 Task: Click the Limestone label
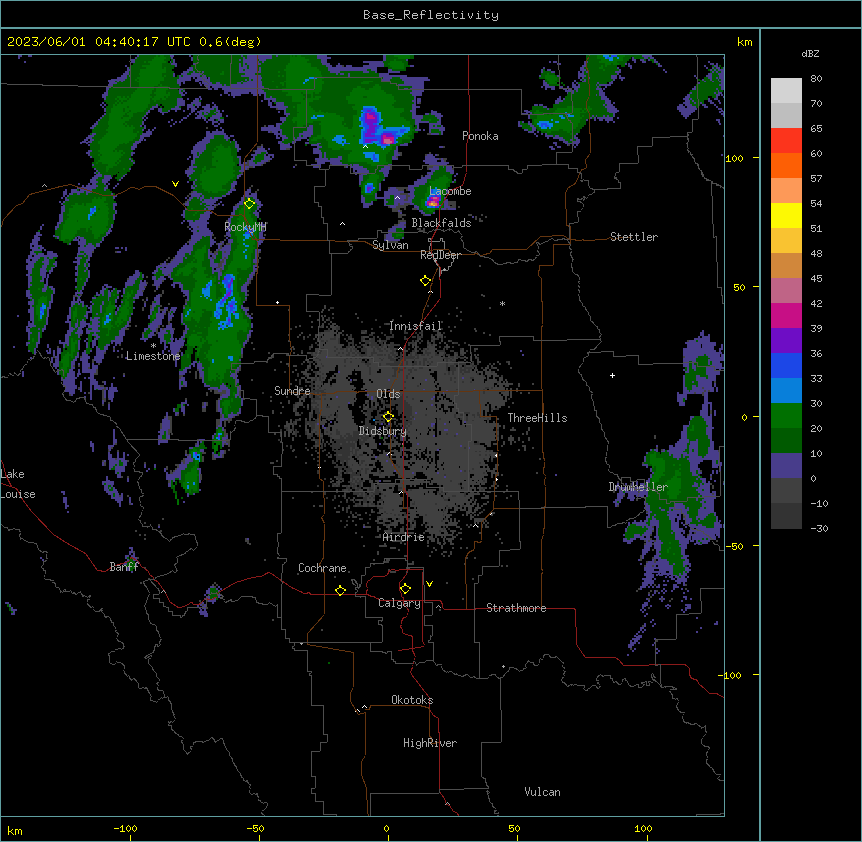pyautogui.click(x=153, y=356)
